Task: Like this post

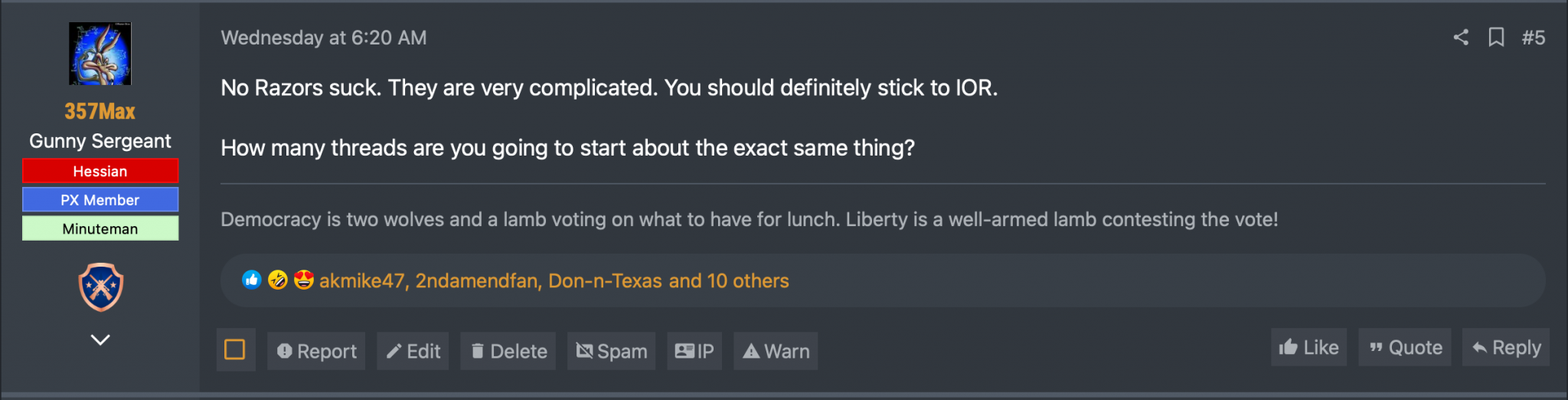Action: tap(1309, 347)
